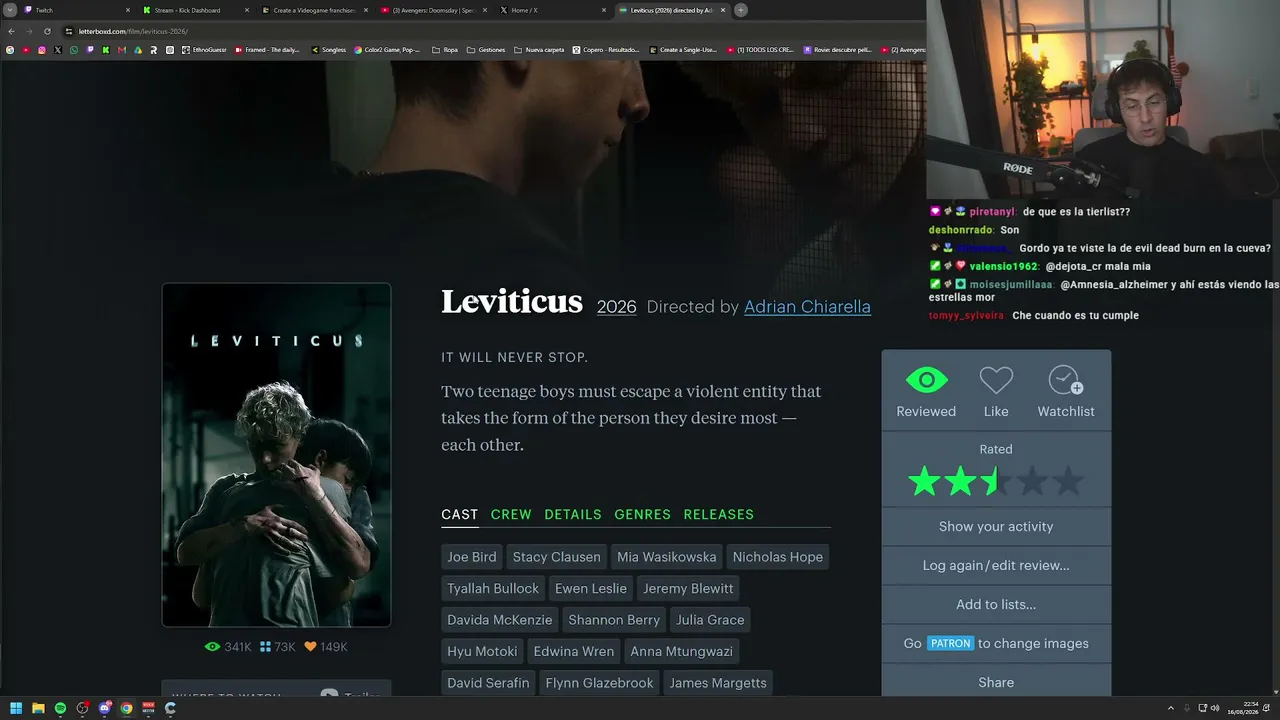Like the film with the heart icon
The height and width of the screenshot is (720, 1280).
tap(996, 381)
